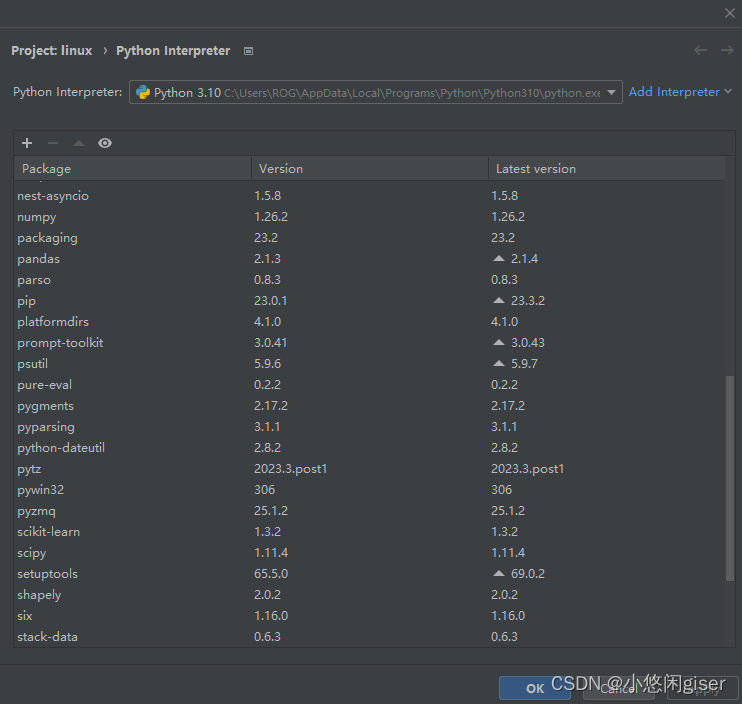This screenshot has width=742, height=704.
Task: Select the pip package row
Action: coord(369,301)
